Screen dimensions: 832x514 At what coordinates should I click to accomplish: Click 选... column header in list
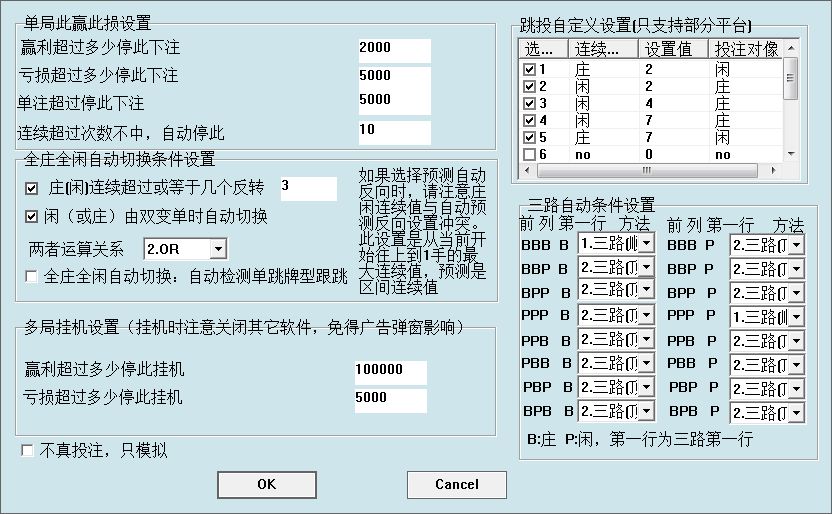(x=543, y=49)
